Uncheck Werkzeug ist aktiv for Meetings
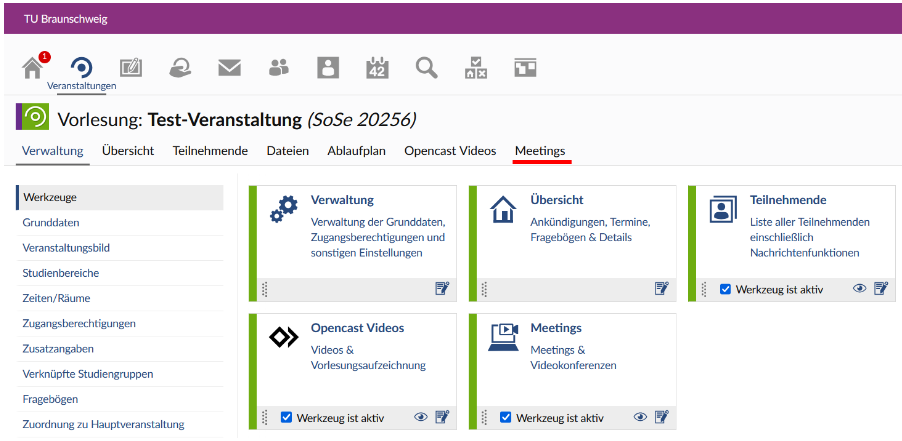 pyautogui.click(x=506, y=417)
